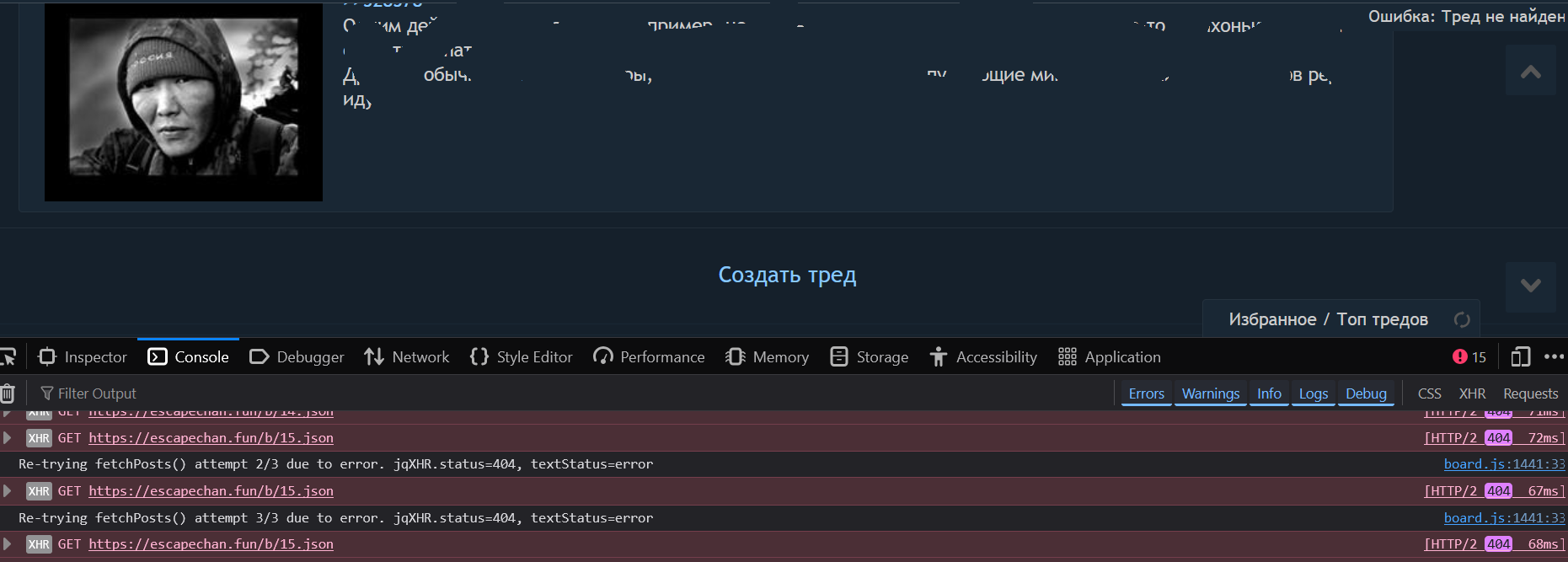Click the red error count badge
Image resolution: width=1568 pixels, height=562 pixels.
coord(1469,357)
